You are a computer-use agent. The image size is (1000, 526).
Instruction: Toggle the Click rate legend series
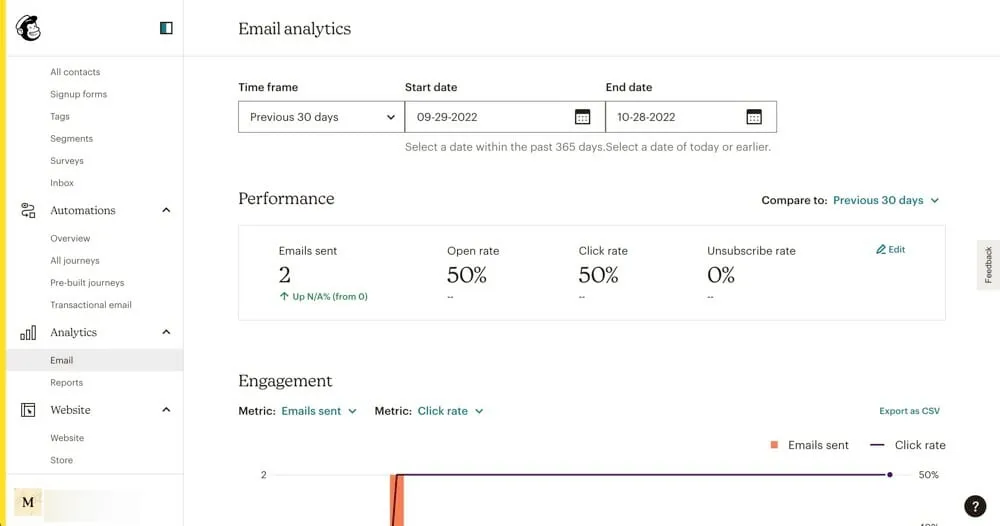[x=907, y=445]
